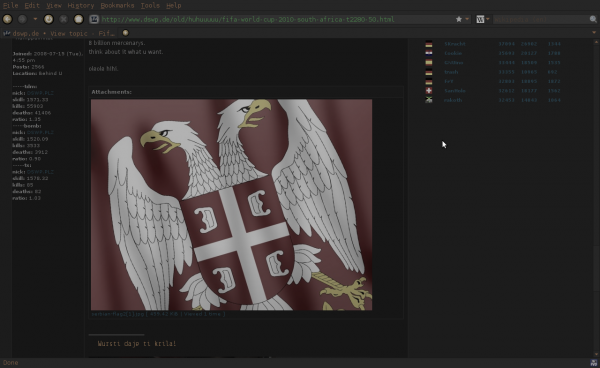This screenshot has height=368, width=600.
Task: Go to the Home page button
Action: pos(78,19)
